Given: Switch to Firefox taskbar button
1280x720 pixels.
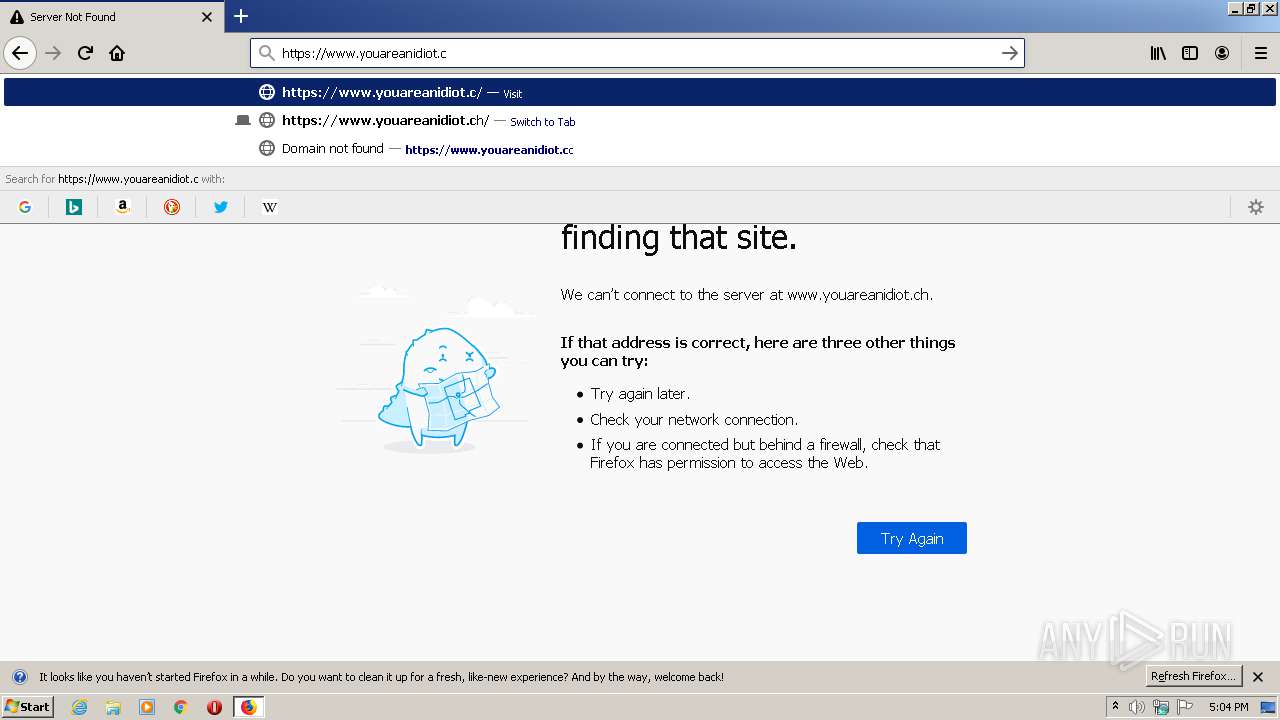Looking at the screenshot, I should pyautogui.click(x=248, y=707).
